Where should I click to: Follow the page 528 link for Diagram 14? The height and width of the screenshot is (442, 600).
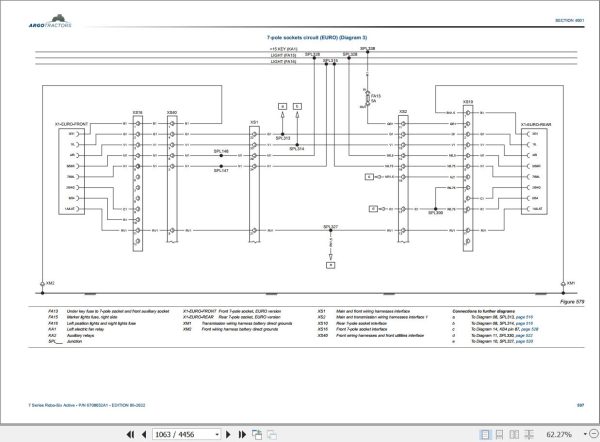pos(530,329)
